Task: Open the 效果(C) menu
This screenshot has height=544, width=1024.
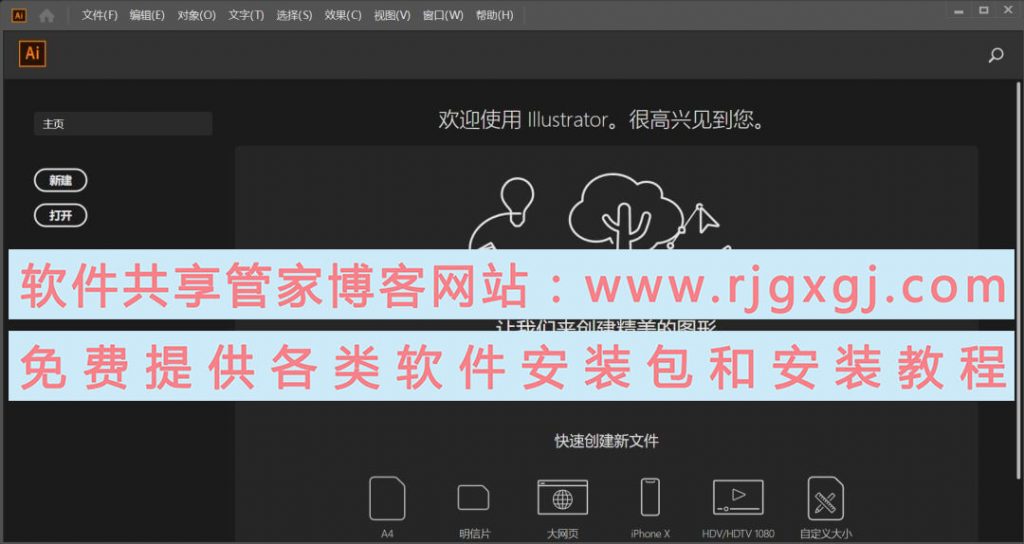Action: pos(343,15)
